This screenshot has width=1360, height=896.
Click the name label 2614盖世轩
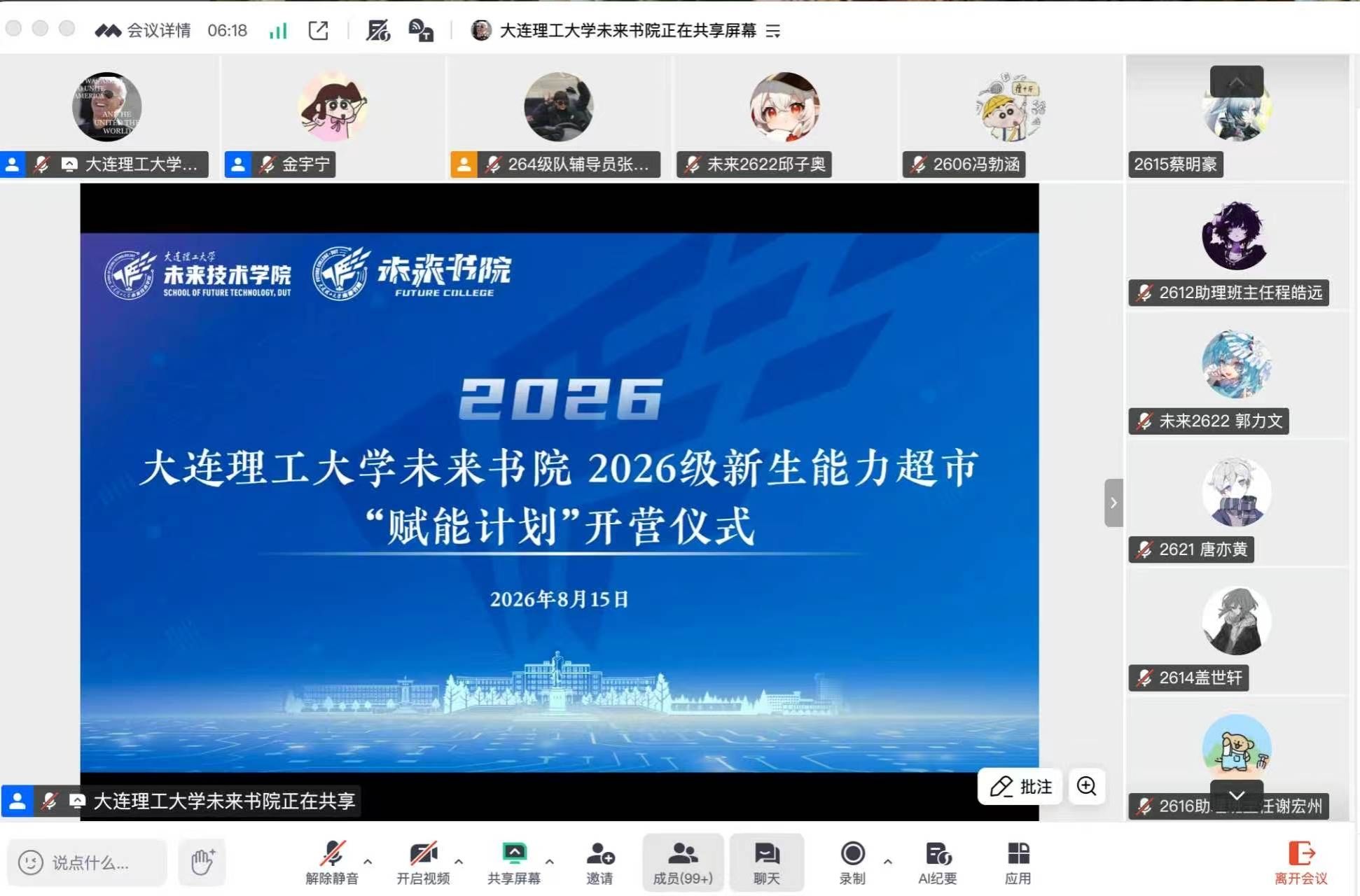tap(1201, 678)
